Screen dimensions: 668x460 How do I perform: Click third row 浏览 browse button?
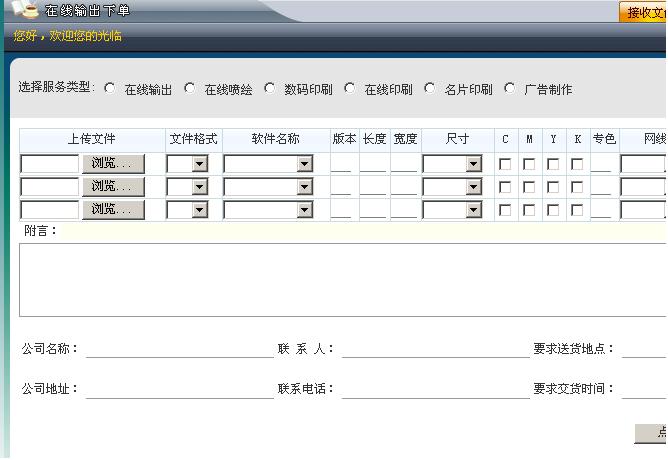pyautogui.click(x=113, y=210)
